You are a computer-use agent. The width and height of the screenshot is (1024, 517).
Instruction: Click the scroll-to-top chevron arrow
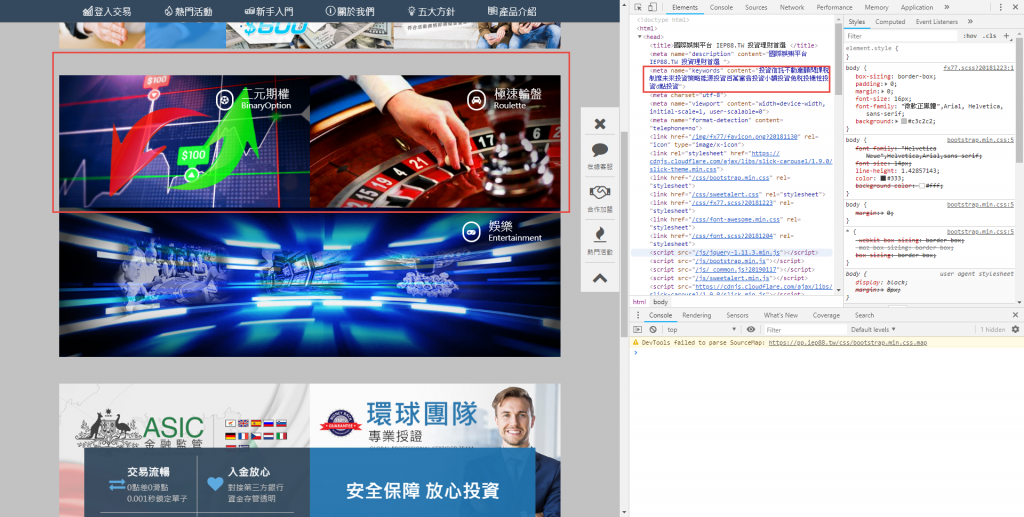pos(600,278)
